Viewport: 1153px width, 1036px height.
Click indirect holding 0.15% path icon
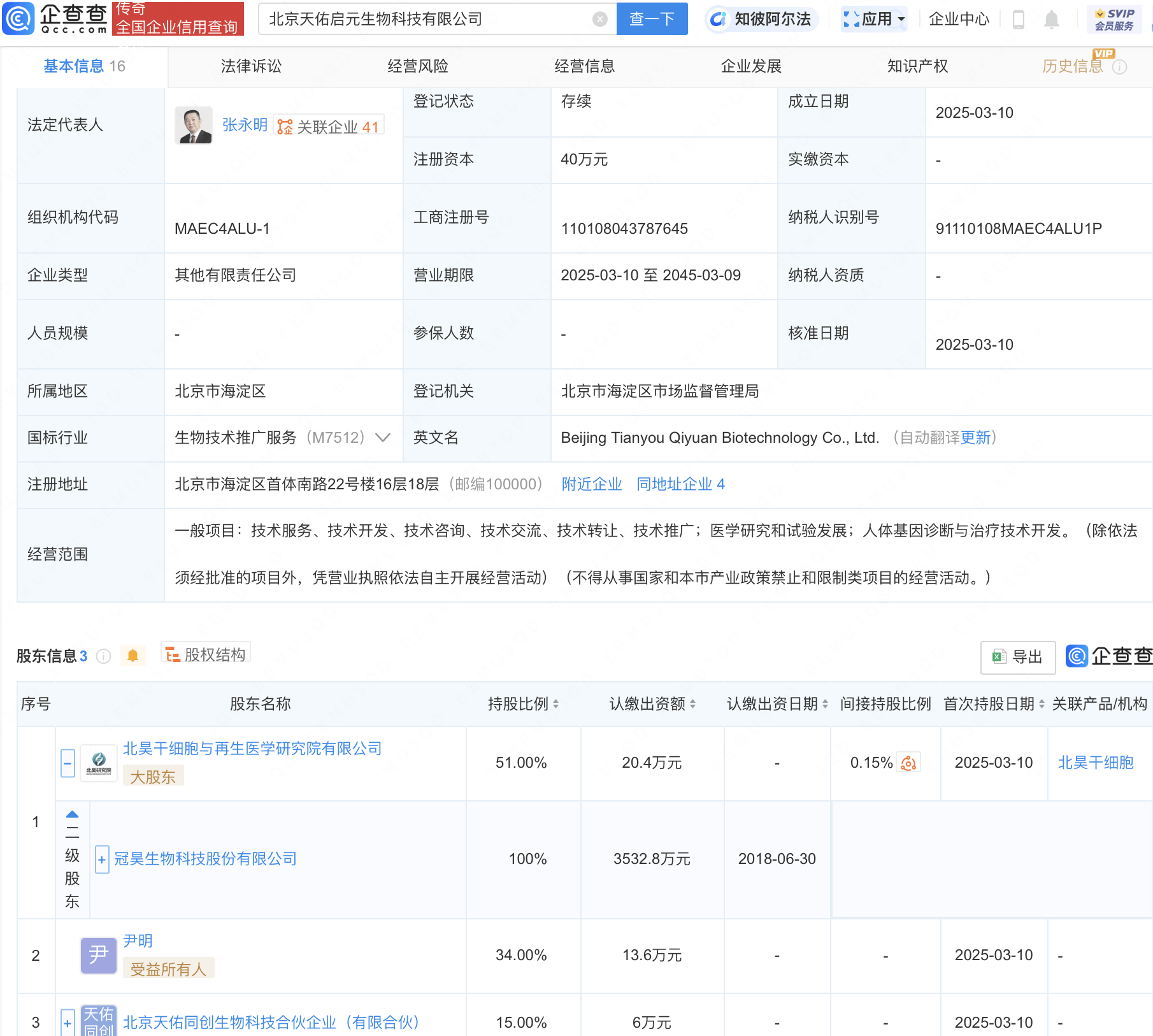[908, 763]
